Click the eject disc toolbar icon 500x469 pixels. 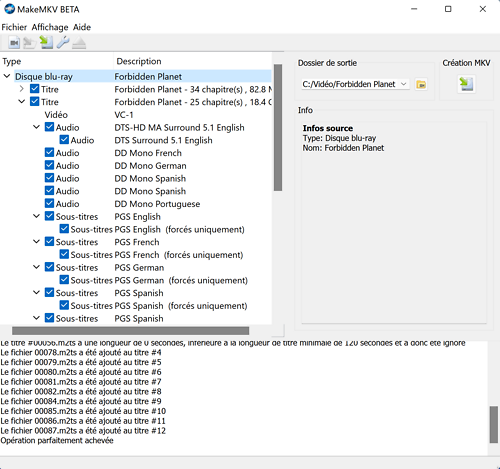[79, 43]
